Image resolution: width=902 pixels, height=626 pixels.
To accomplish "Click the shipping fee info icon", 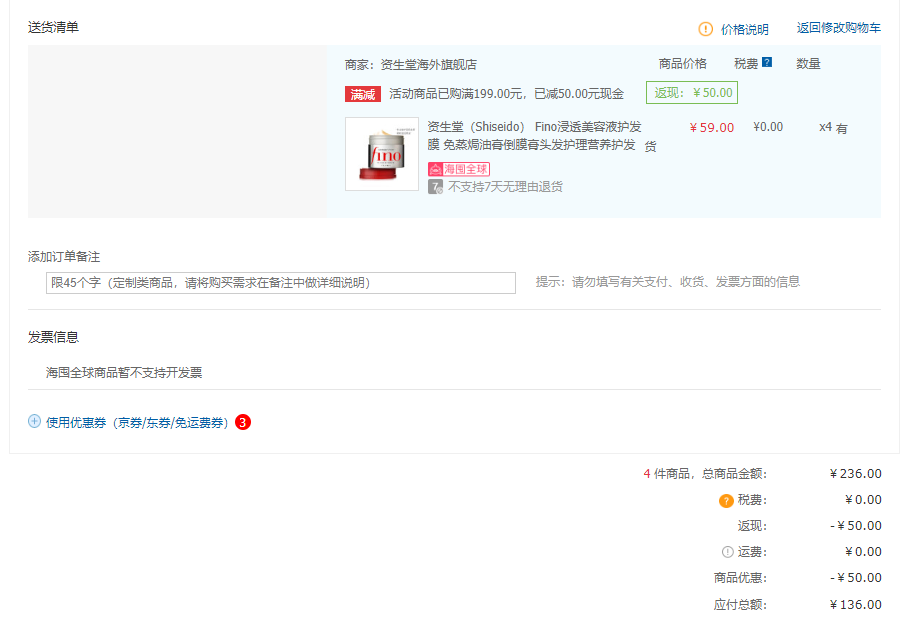I will [728, 552].
